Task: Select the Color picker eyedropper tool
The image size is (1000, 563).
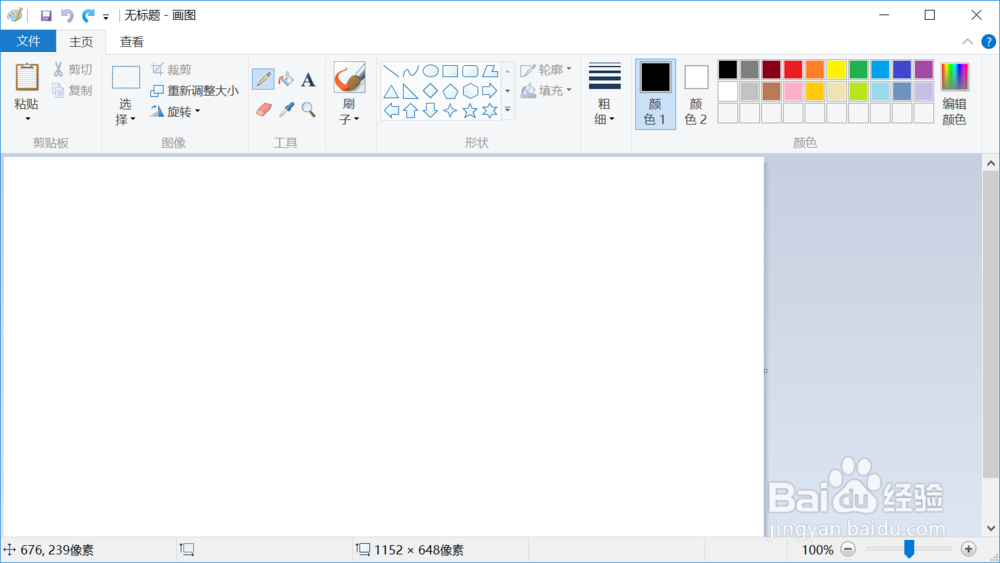Action: (x=286, y=110)
